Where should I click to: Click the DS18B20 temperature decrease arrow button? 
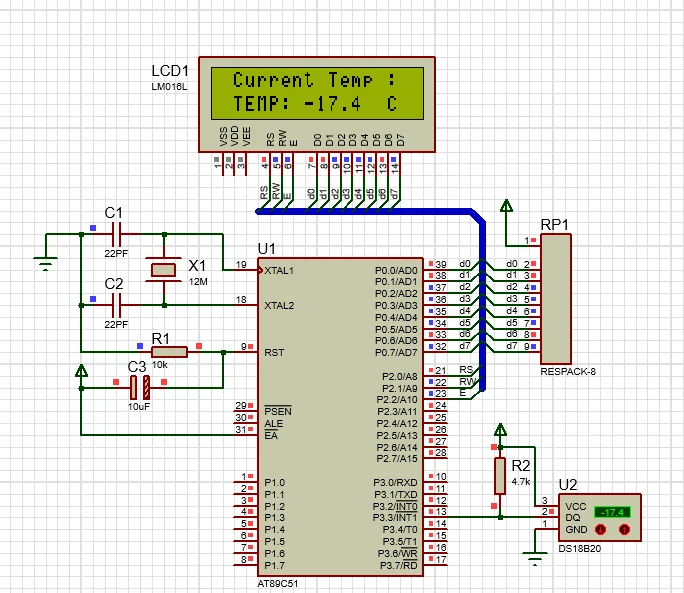[x=601, y=529]
